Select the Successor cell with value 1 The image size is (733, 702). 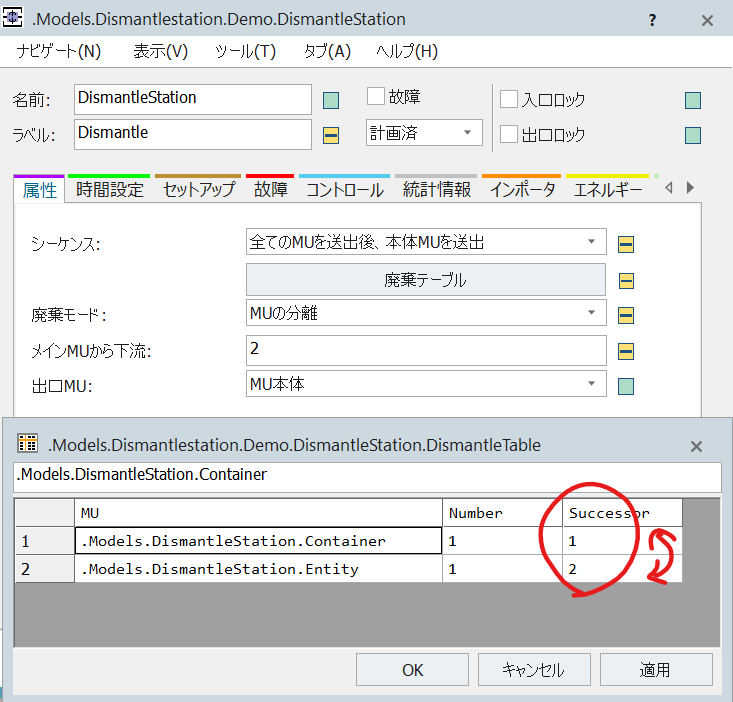coord(622,541)
